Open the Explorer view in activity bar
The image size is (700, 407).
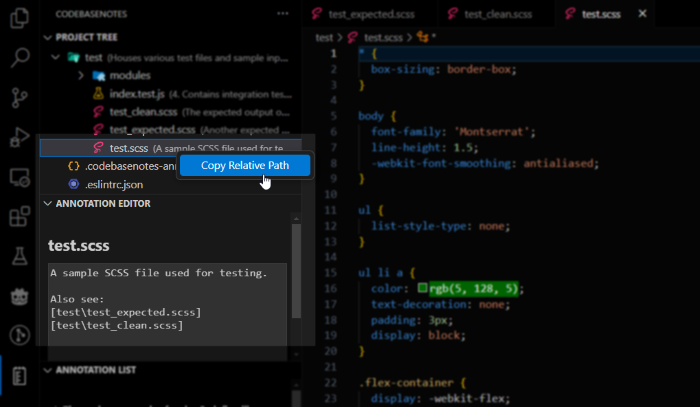click(x=20, y=18)
